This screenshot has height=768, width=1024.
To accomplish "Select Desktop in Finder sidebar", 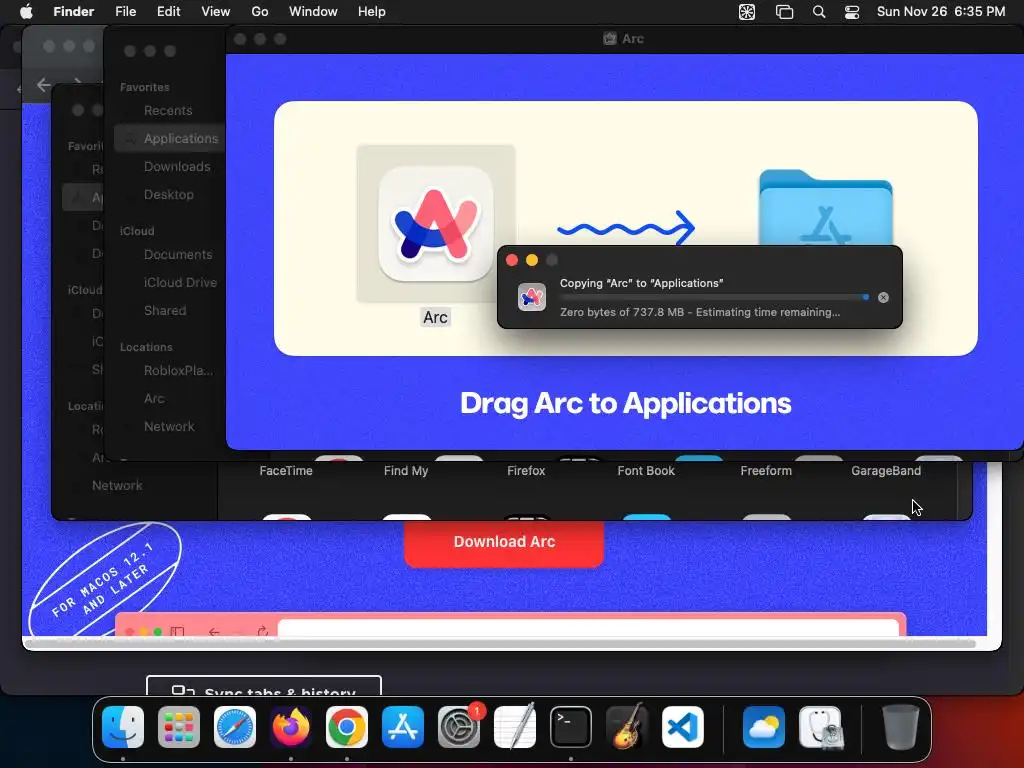I will tap(170, 195).
